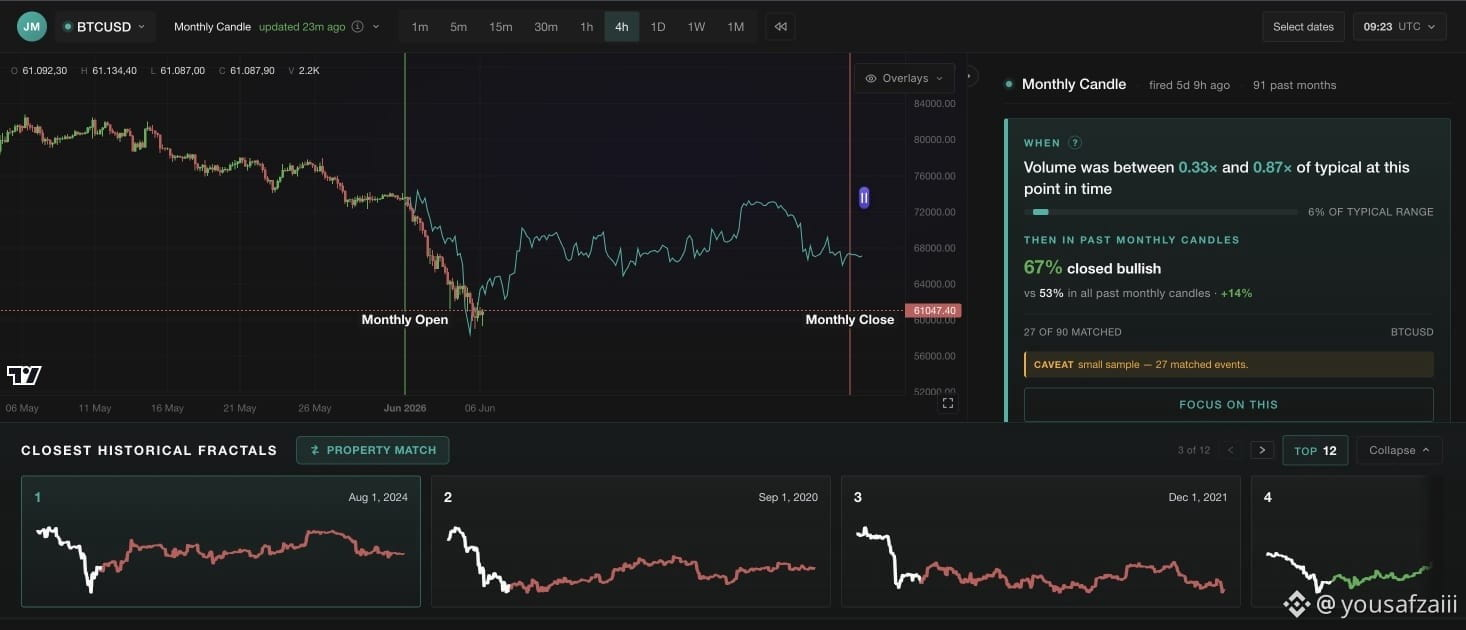Select the 15m timeframe
This screenshot has height=630, width=1466.
(x=501, y=27)
